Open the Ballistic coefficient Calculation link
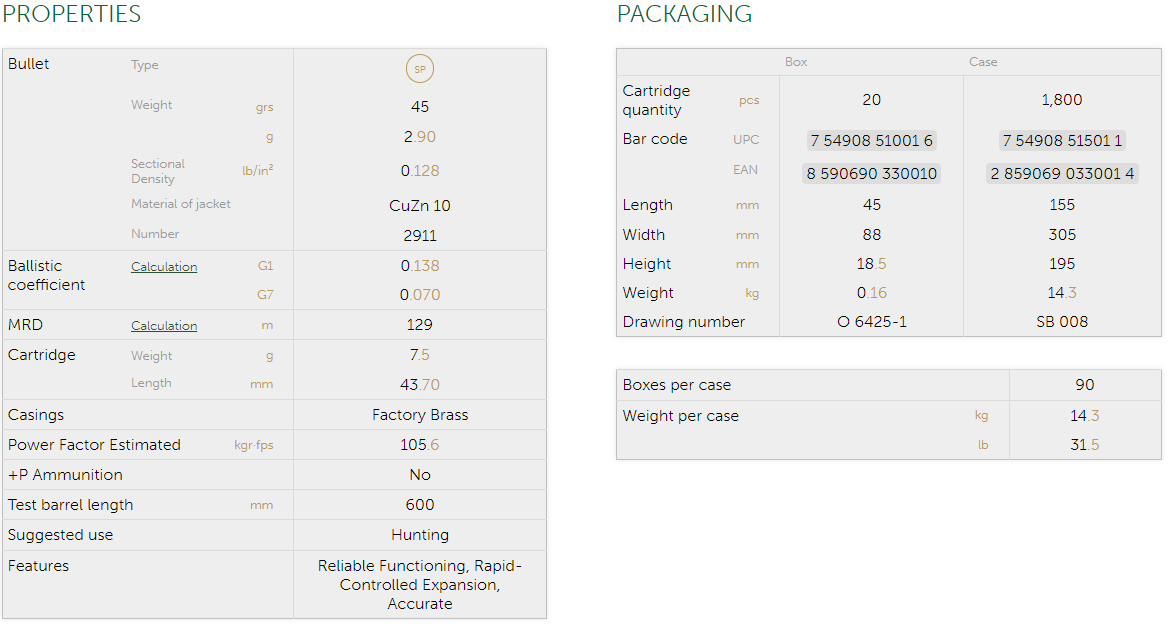The width and height of the screenshot is (1169, 624). 164,267
